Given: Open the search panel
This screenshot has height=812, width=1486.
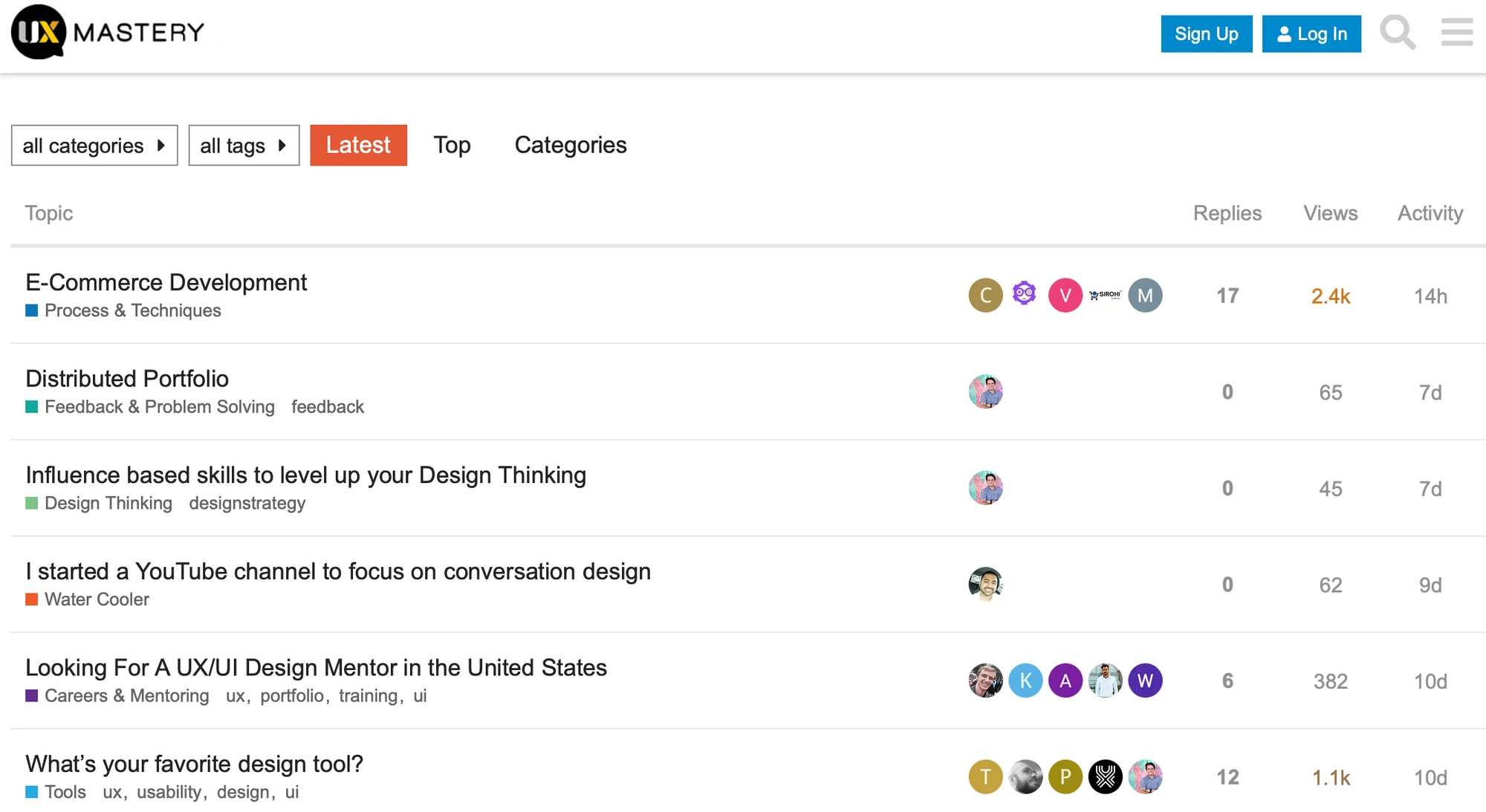Looking at the screenshot, I should tap(1398, 33).
